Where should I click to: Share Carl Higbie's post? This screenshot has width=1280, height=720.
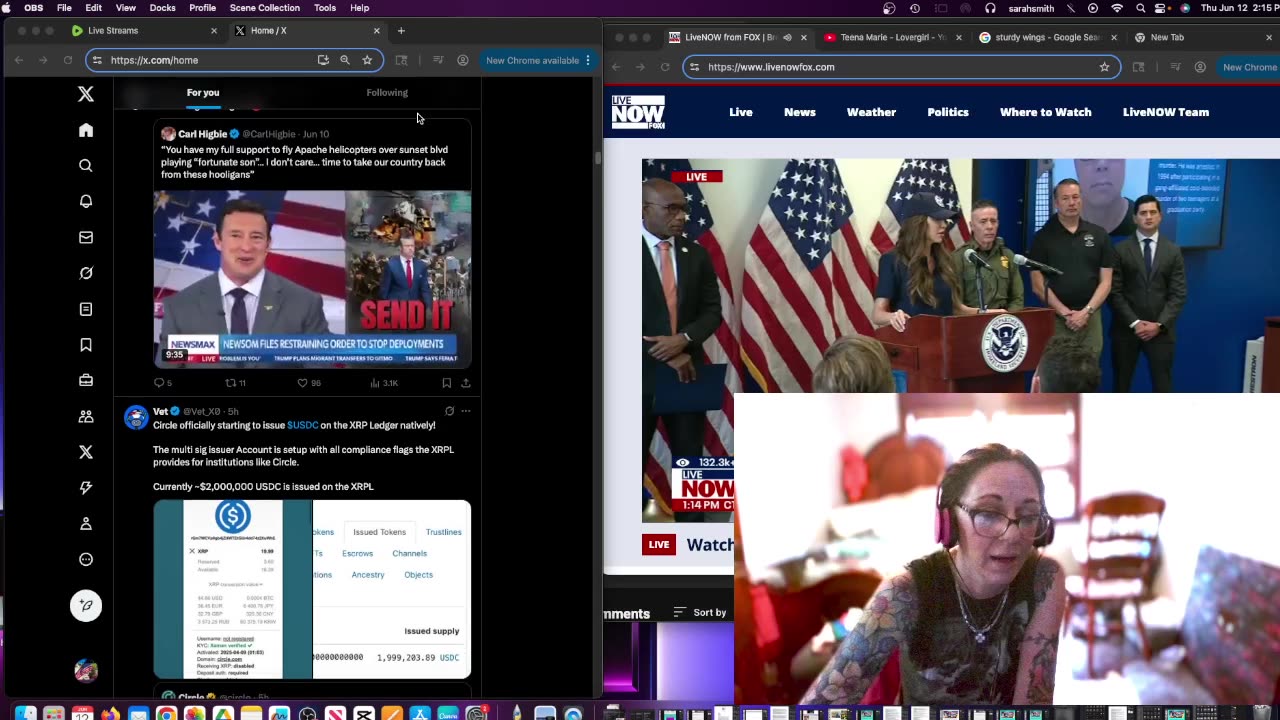coord(466,383)
